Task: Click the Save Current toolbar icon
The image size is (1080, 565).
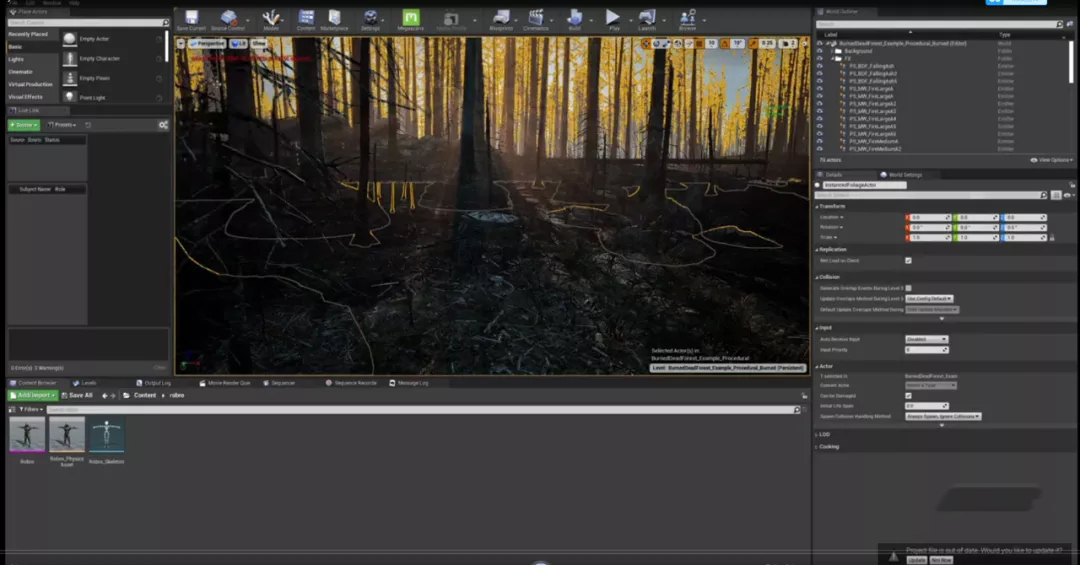Action: click(191, 19)
